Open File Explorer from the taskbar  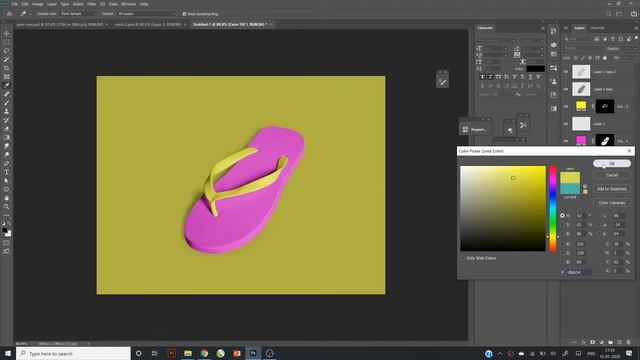pyautogui.click(x=188, y=353)
